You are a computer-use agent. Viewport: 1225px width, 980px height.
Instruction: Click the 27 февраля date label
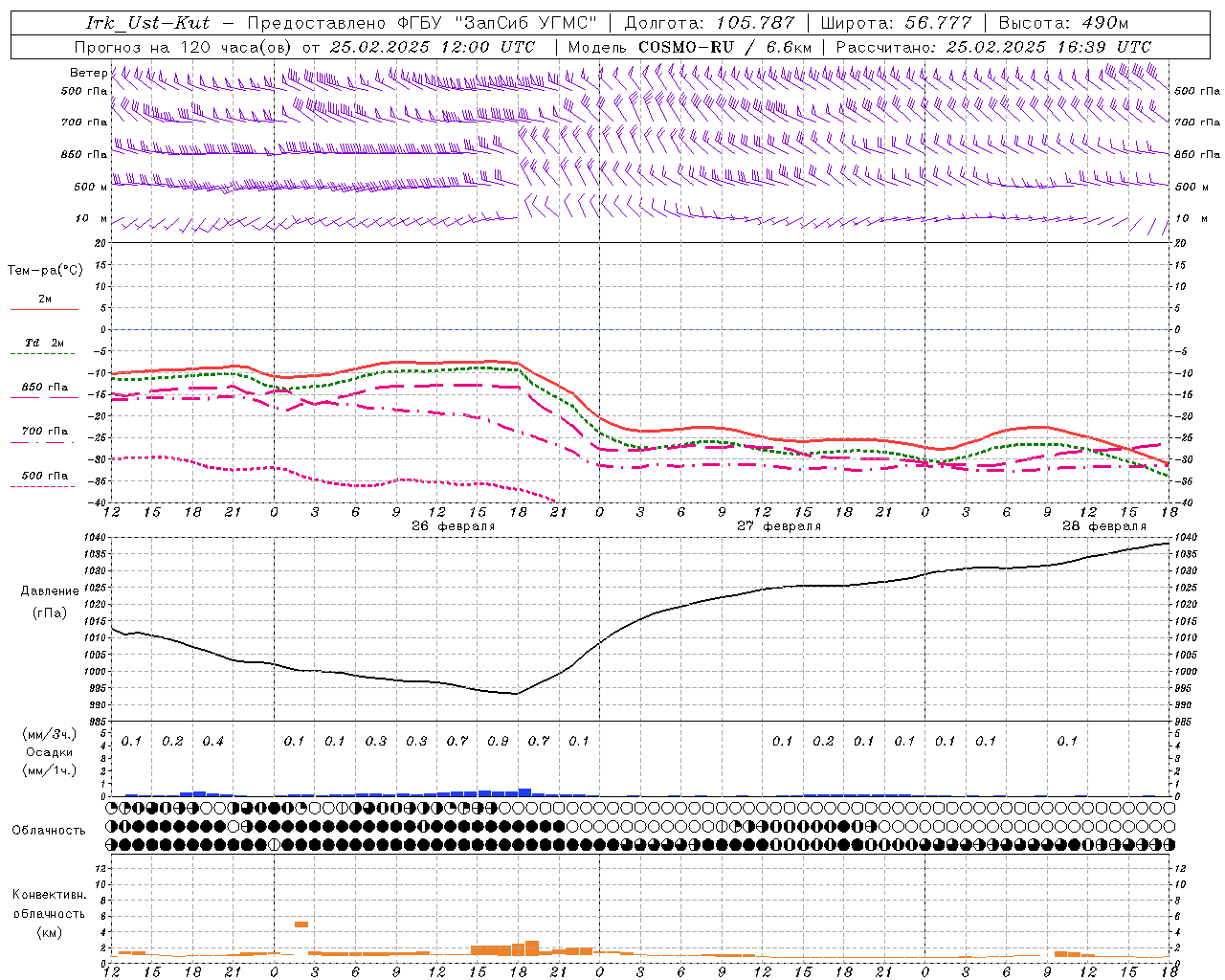click(779, 526)
